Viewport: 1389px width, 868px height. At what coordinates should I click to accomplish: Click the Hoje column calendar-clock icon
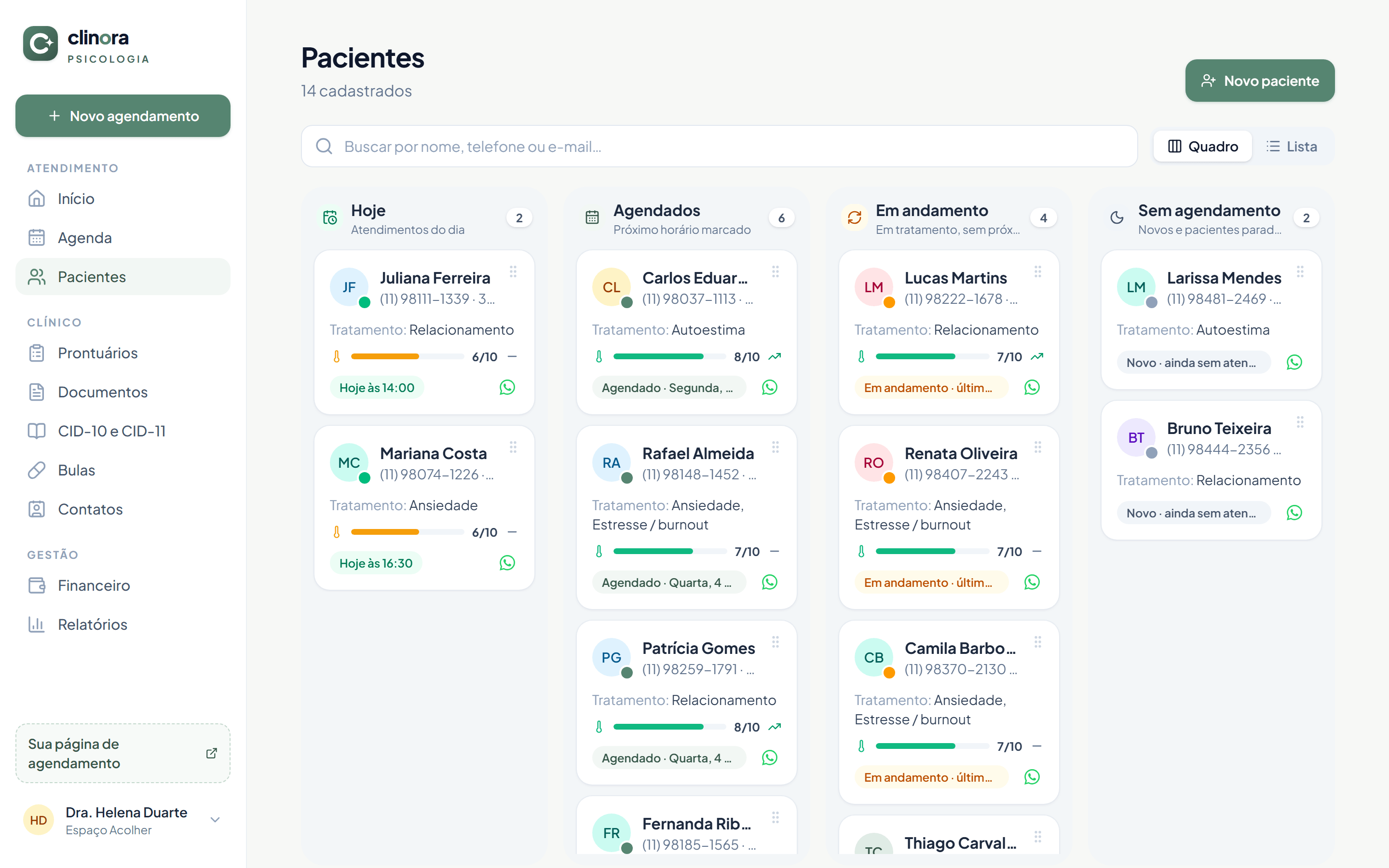(330, 217)
